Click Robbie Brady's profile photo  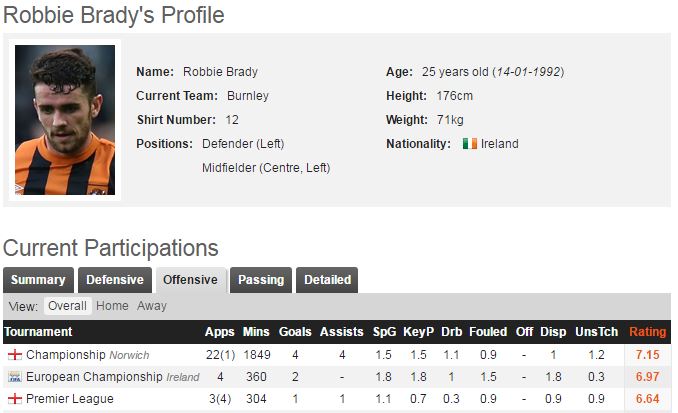pos(65,120)
